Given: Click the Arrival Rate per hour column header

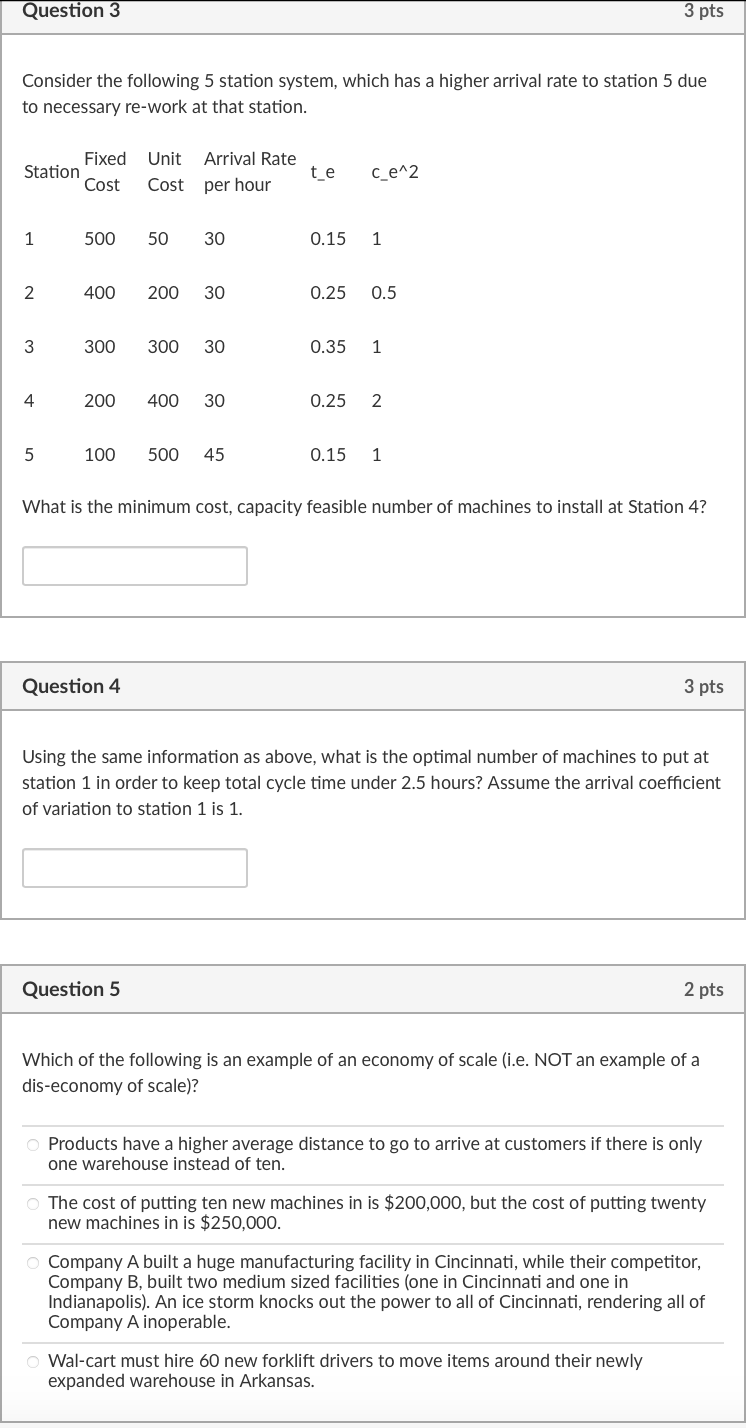Looking at the screenshot, I should (249, 171).
